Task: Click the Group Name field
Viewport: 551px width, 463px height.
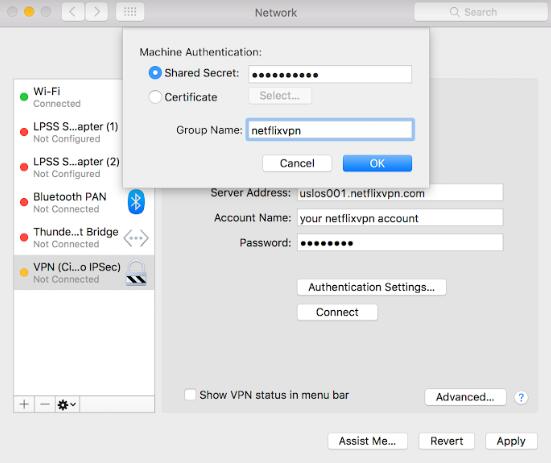Action: point(330,130)
